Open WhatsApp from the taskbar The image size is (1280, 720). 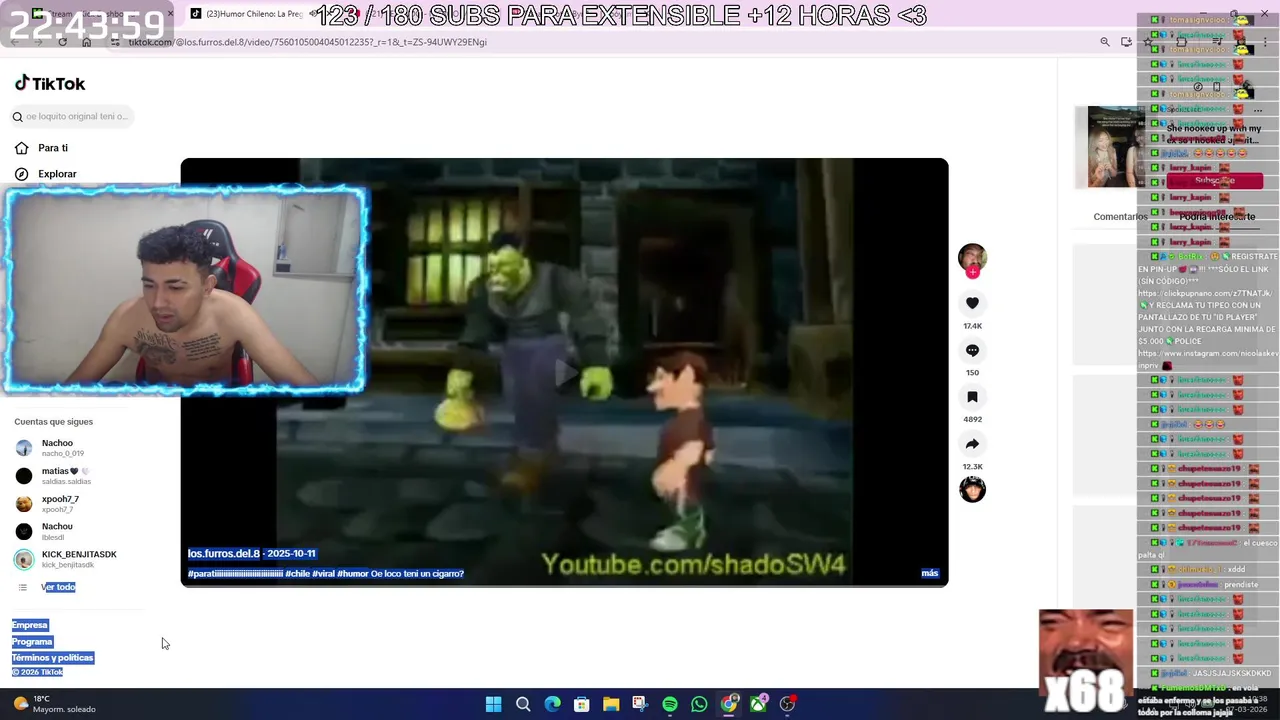[x=699, y=704]
